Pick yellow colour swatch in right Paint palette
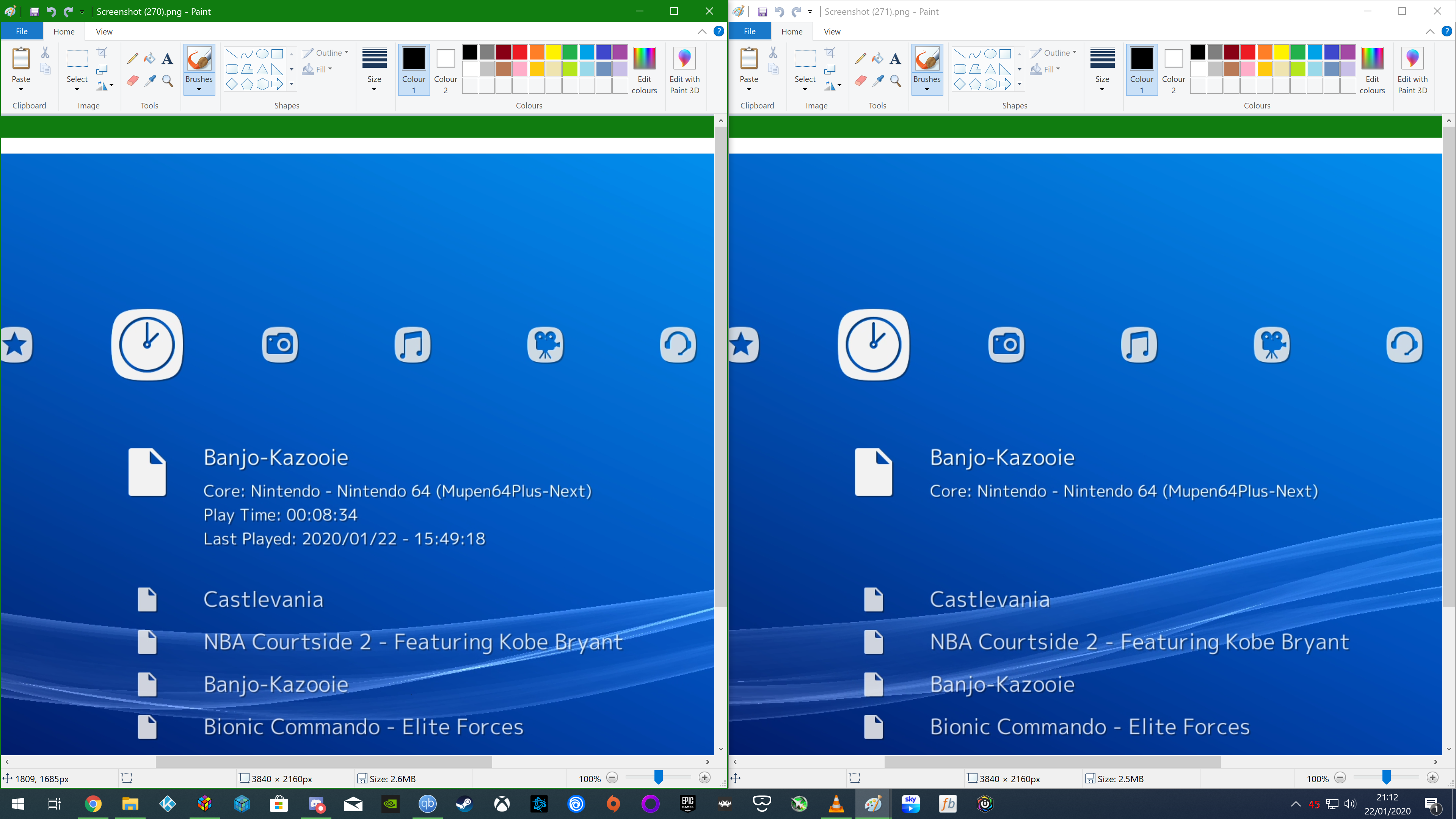The height and width of the screenshot is (819, 1456). [x=1281, y=52]
